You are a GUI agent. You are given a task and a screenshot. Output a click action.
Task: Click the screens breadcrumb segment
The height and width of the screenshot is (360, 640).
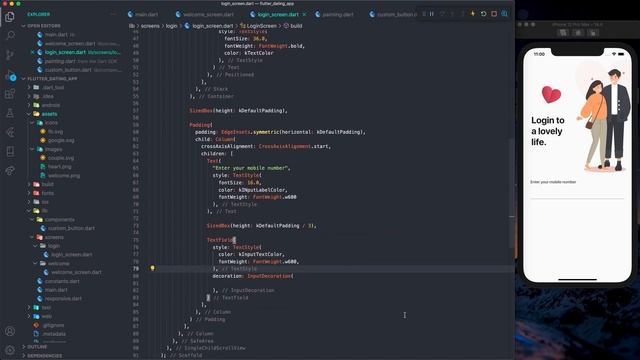coord(150,26)
